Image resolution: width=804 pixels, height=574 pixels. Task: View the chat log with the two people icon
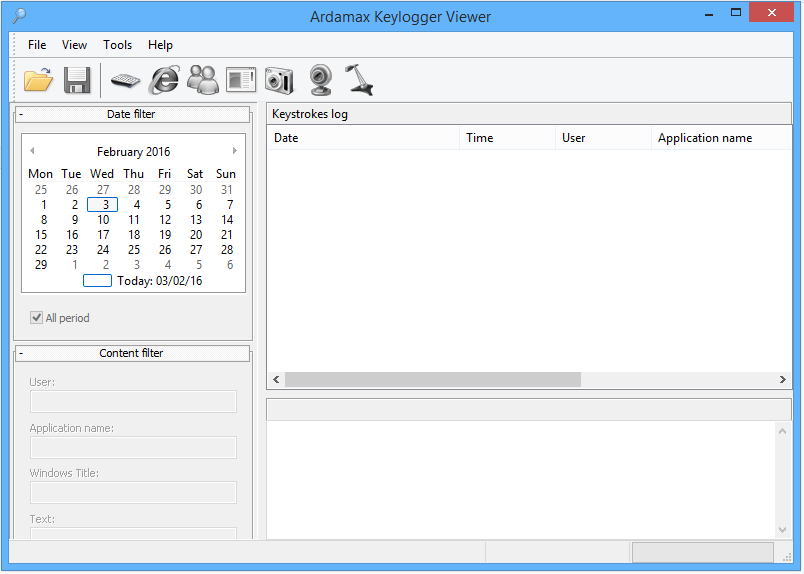(x=203, y=80)
